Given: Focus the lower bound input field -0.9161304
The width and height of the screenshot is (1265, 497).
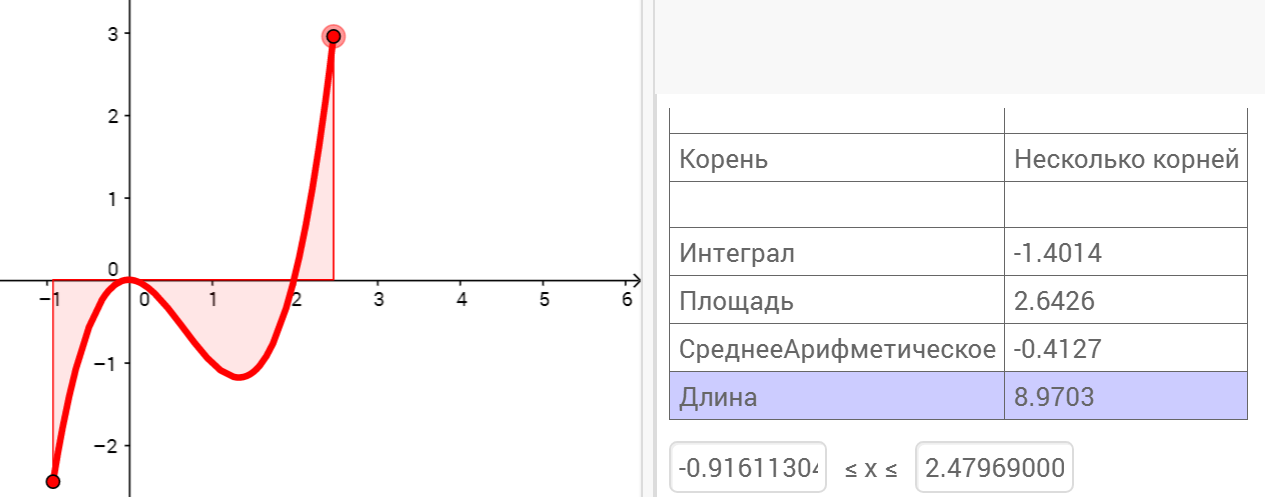Looking at the screenshot, I should coord(748,467).
